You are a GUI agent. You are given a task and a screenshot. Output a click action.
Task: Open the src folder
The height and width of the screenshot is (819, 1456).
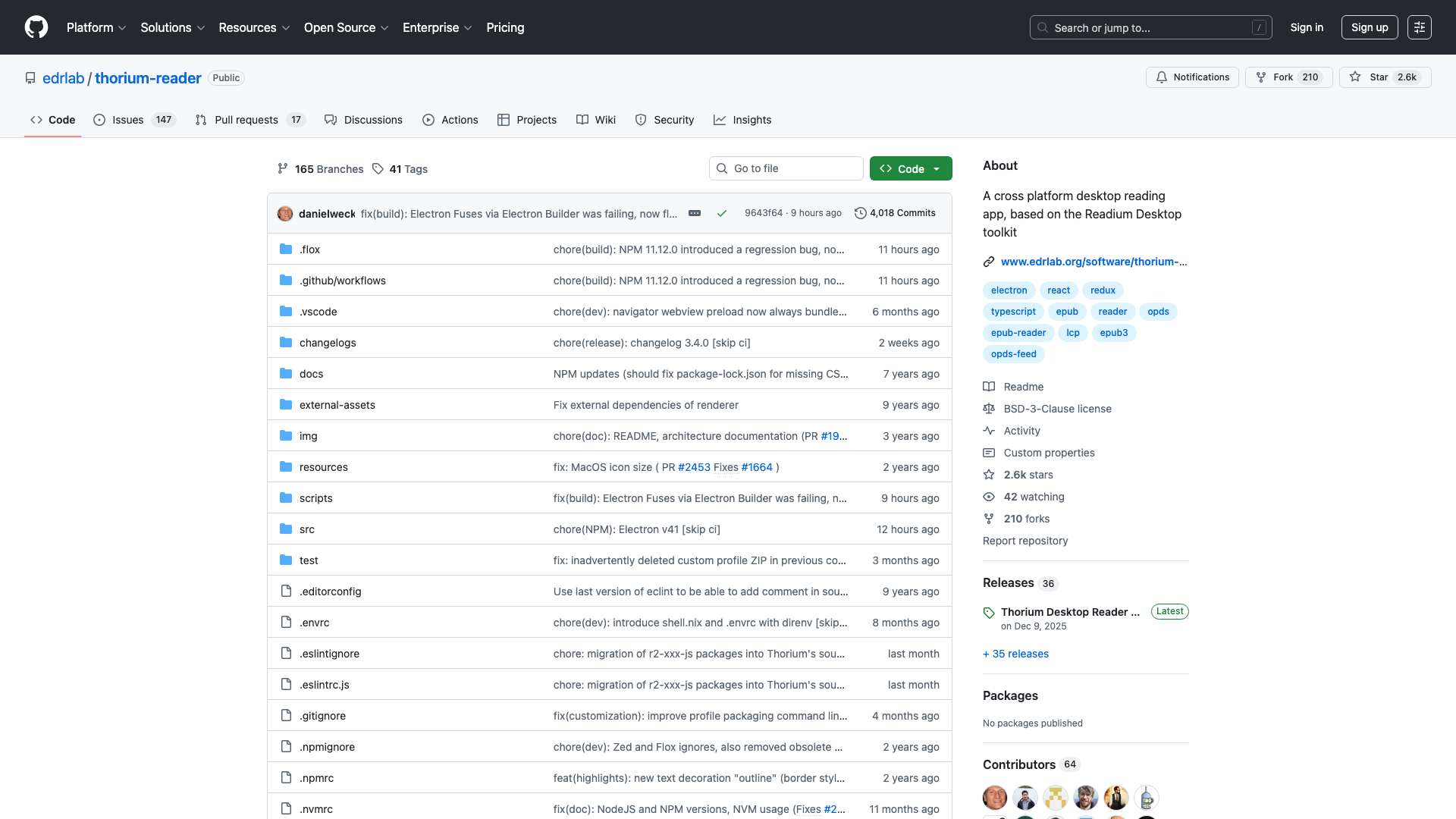click(306, 529)
